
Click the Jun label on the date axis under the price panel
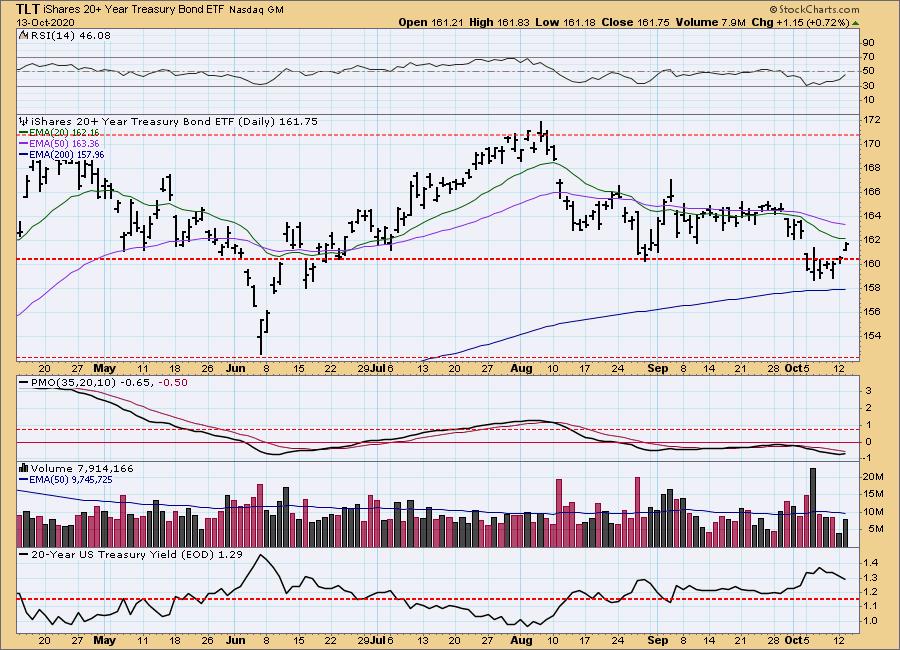click(x=235, y=368)
